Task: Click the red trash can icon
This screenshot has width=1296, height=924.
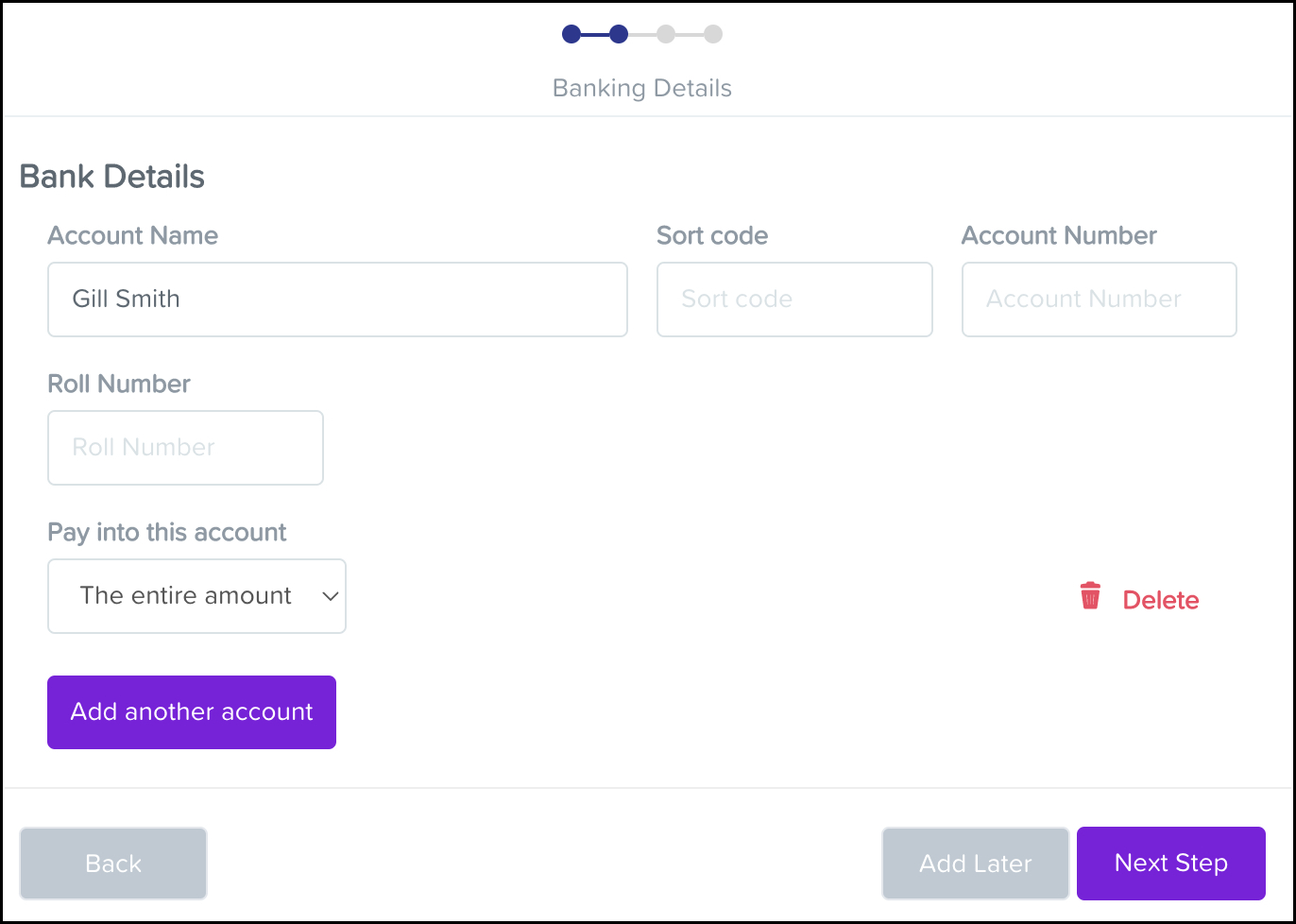Action: [1090, 596]
